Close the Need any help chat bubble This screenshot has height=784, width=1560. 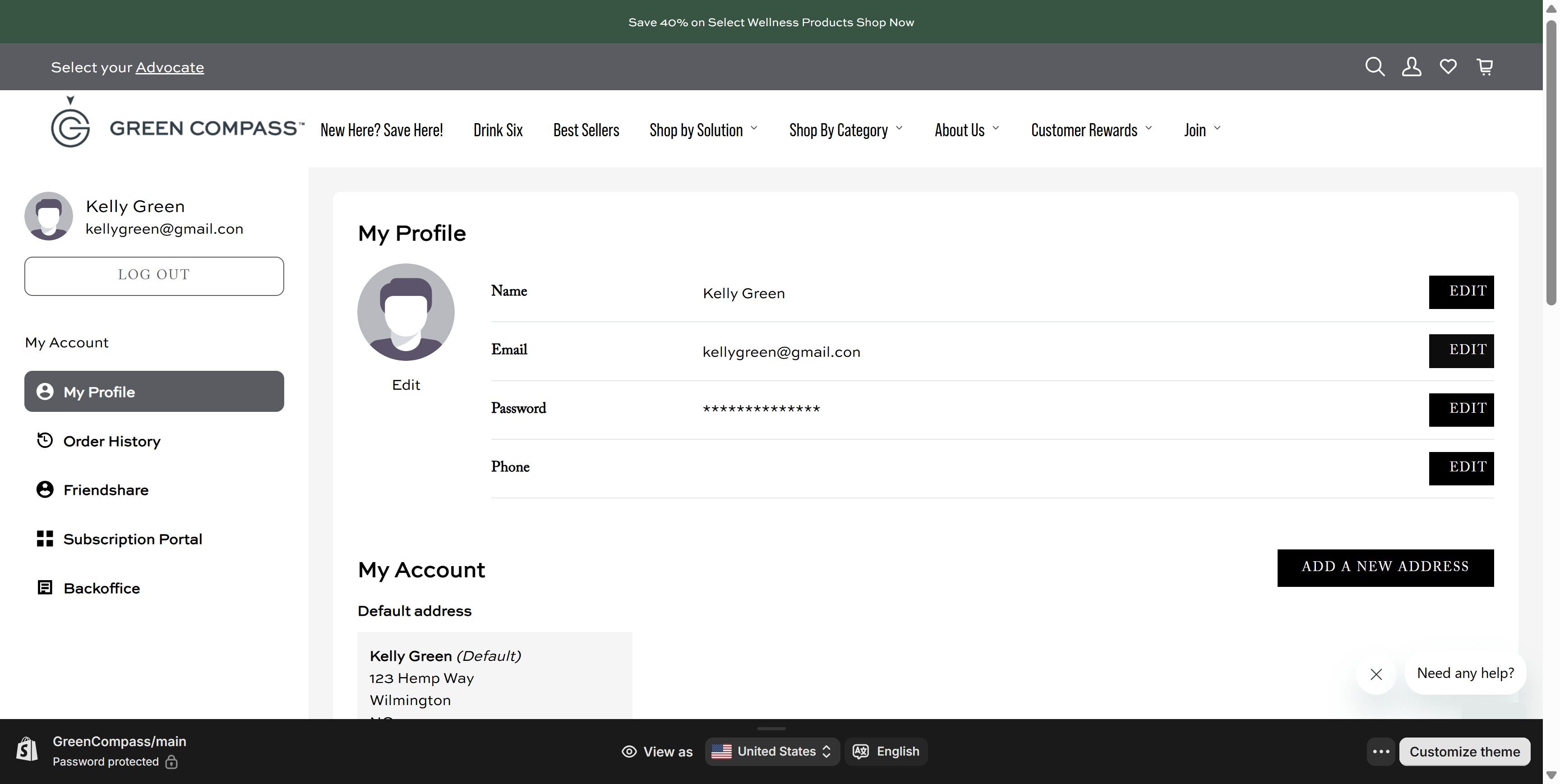1376,674
